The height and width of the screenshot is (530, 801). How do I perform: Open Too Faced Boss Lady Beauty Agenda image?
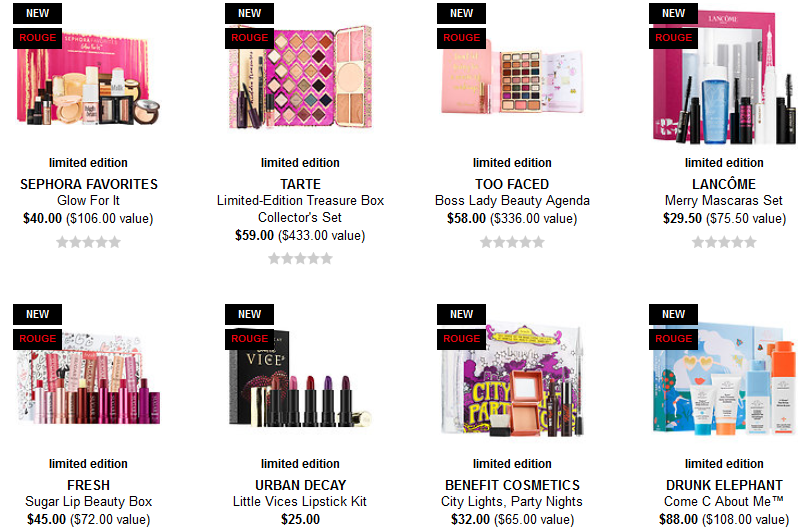[512, 77]
